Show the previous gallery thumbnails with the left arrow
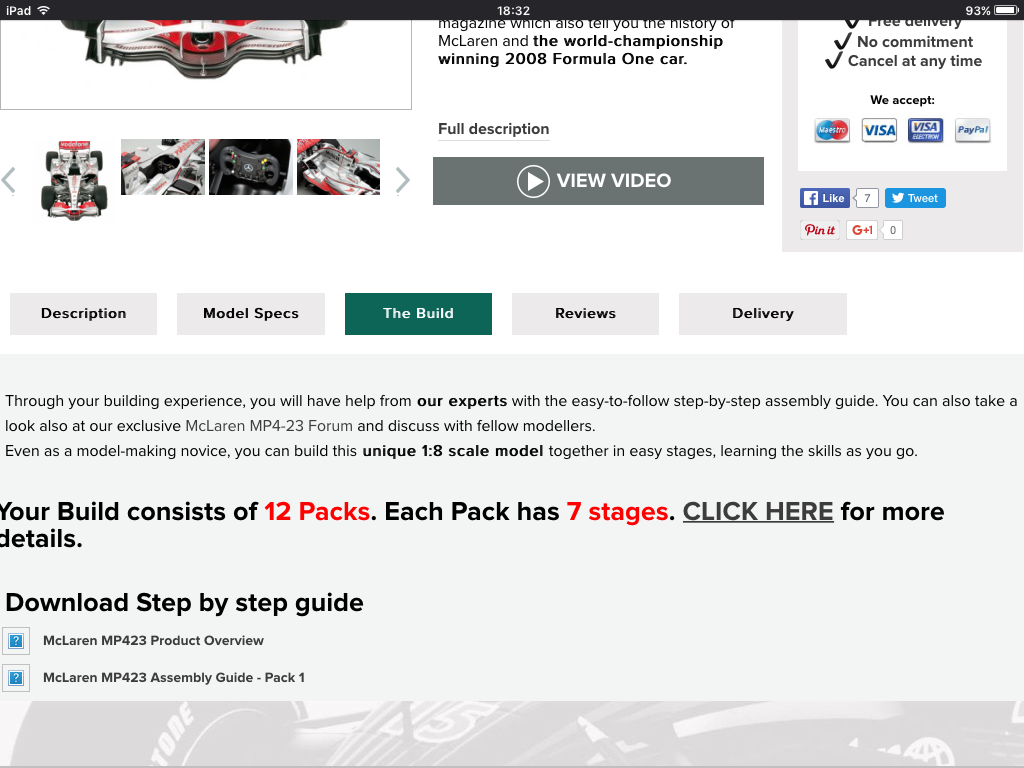The image size is (1024, 768). tap(8, 180)
